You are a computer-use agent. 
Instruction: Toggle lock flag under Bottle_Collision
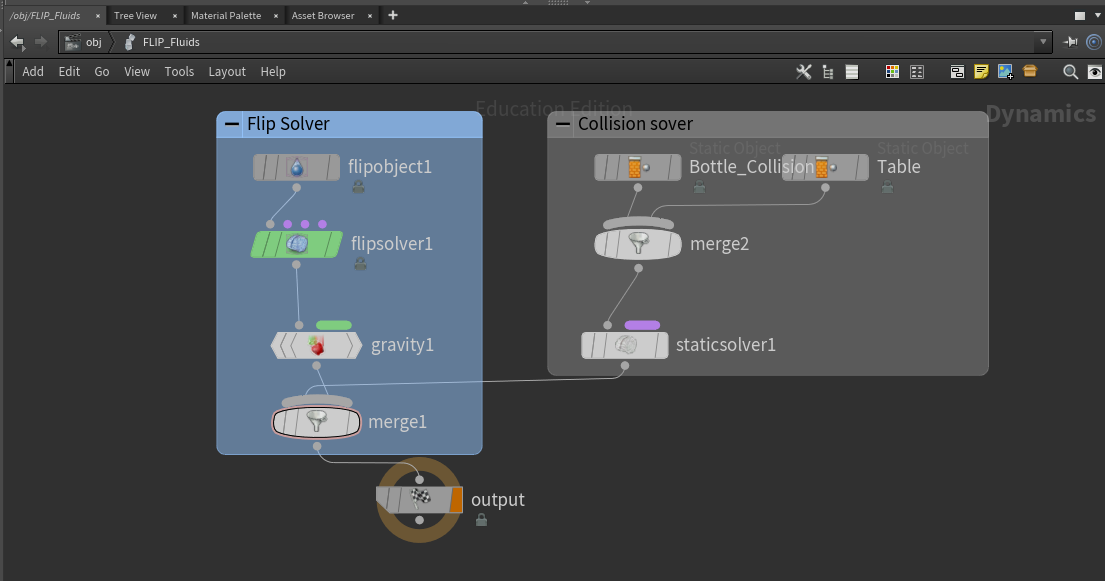(x=699, y=187)
